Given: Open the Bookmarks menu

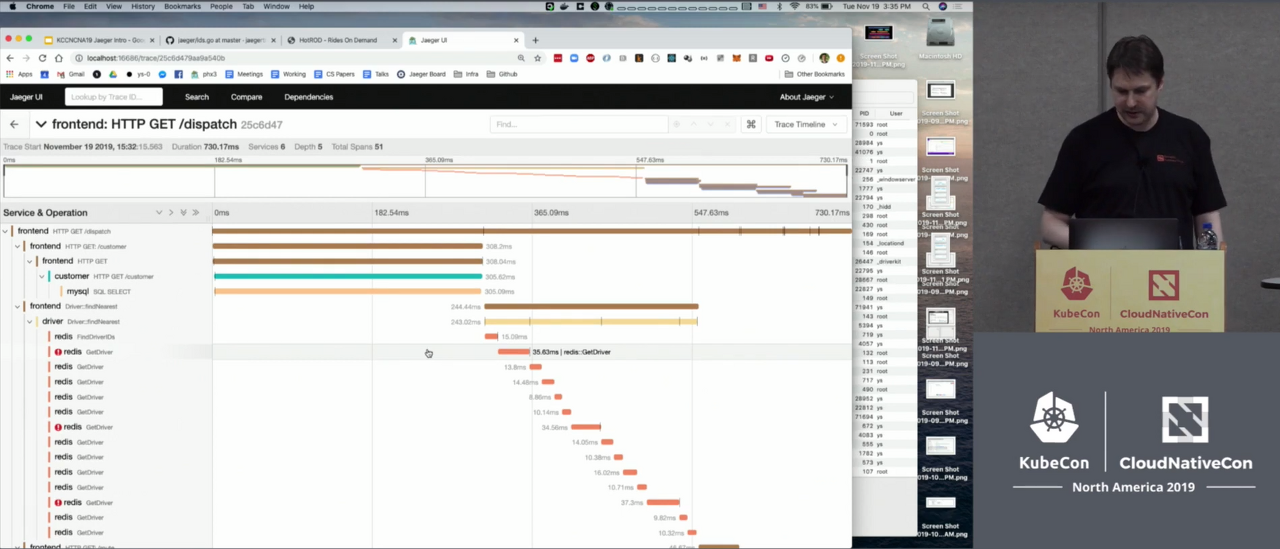Looking at the screenshot, I should click(183, 6).
